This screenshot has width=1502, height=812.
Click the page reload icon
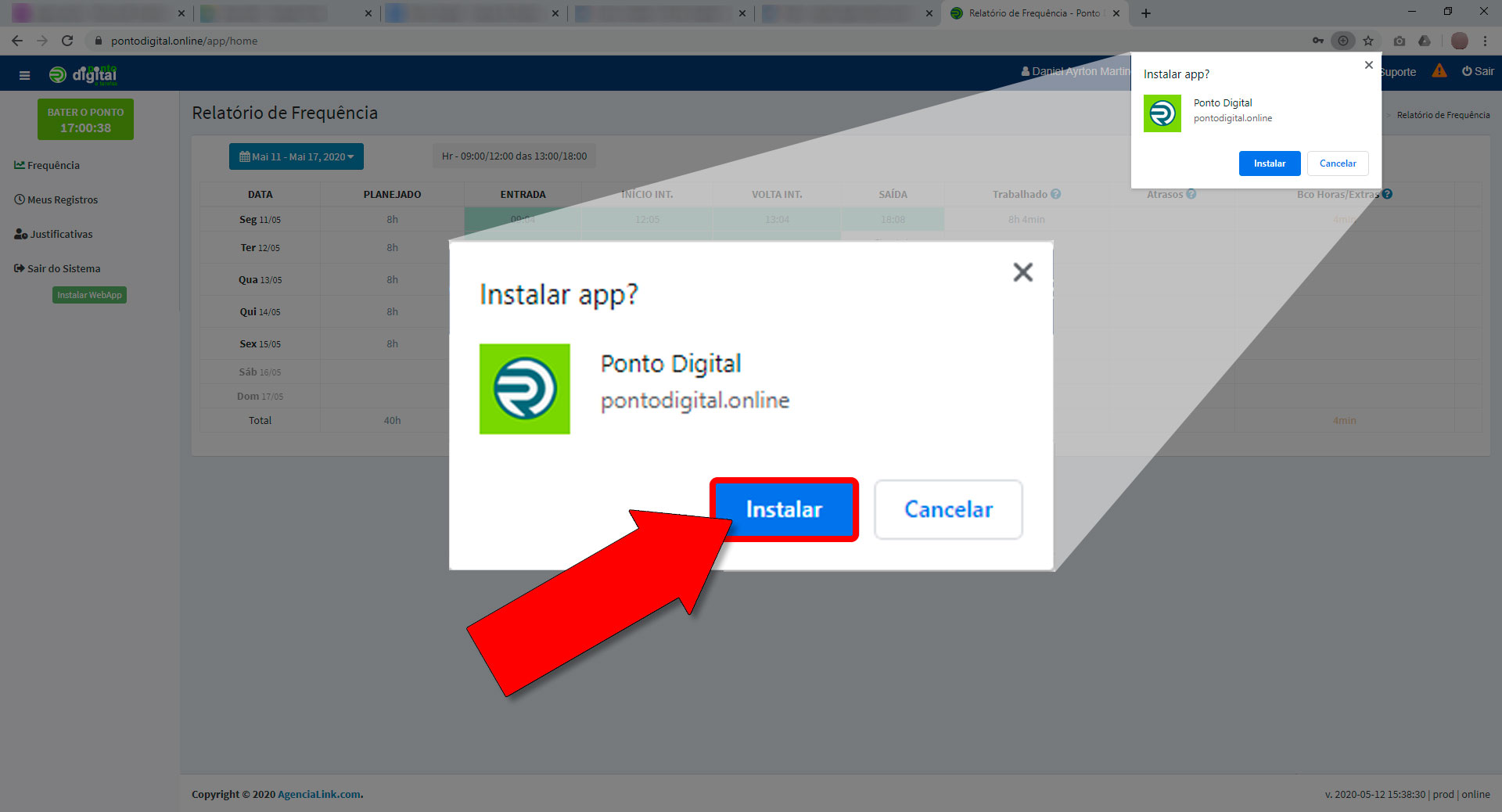(x=67, y=41)
